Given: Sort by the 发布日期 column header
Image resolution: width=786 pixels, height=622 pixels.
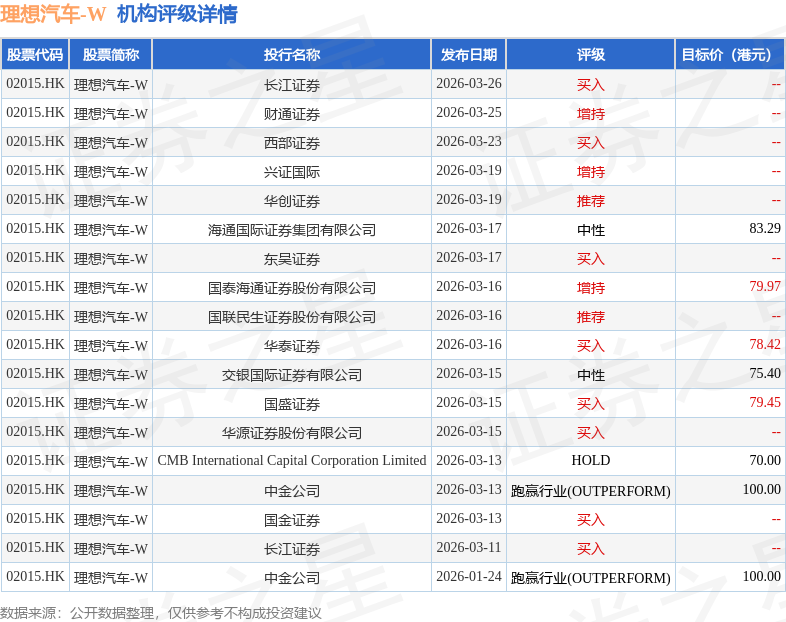Looking at the screenshot, I should [468, 55].
